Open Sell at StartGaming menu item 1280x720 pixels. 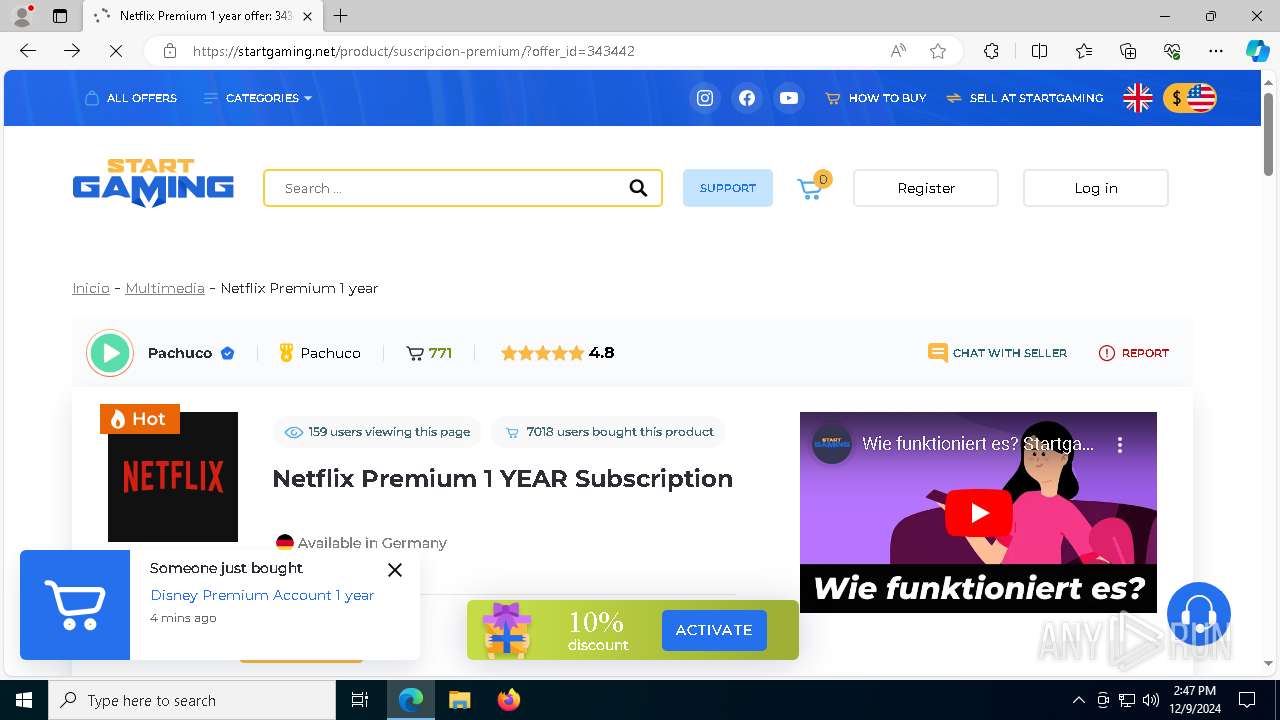(1025, 98)
